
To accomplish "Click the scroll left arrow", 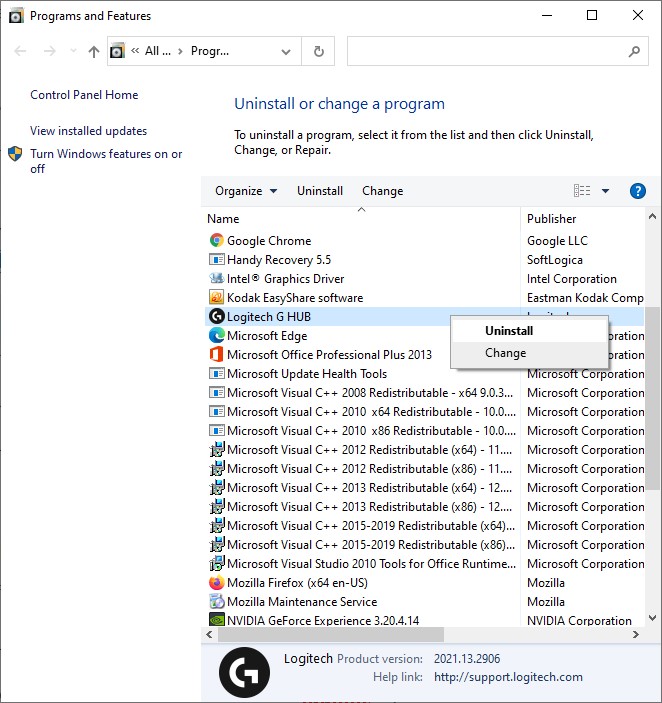I will (x=209, y=634).
